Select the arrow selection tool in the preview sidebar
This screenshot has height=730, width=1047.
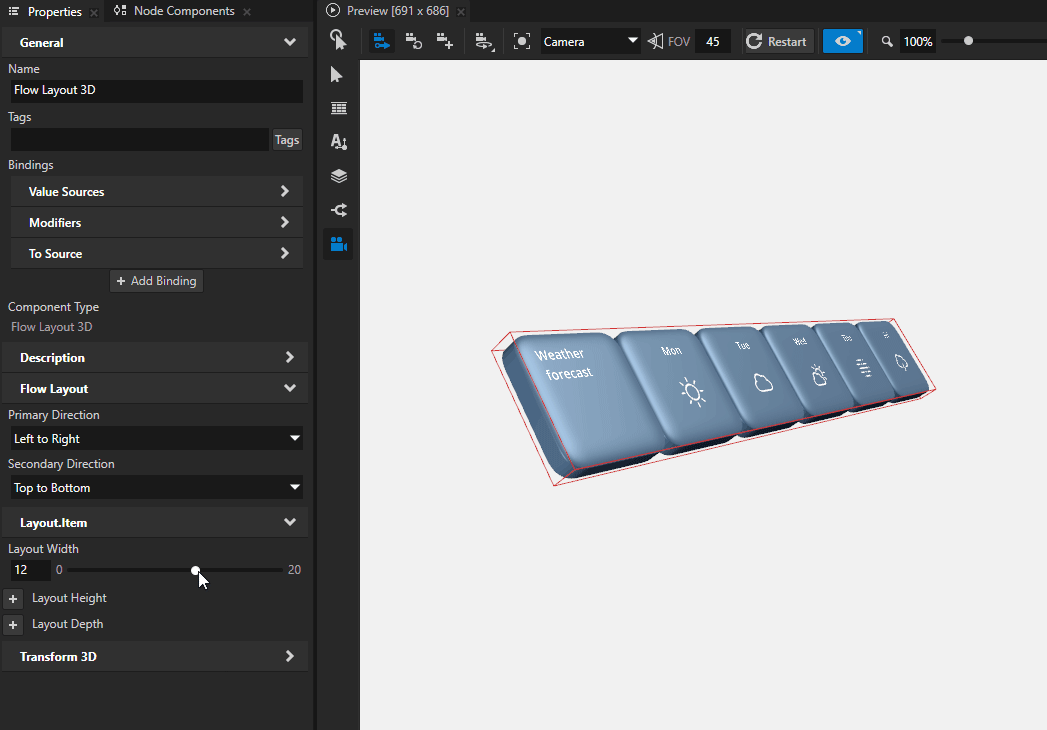click(x=336, y=74)
